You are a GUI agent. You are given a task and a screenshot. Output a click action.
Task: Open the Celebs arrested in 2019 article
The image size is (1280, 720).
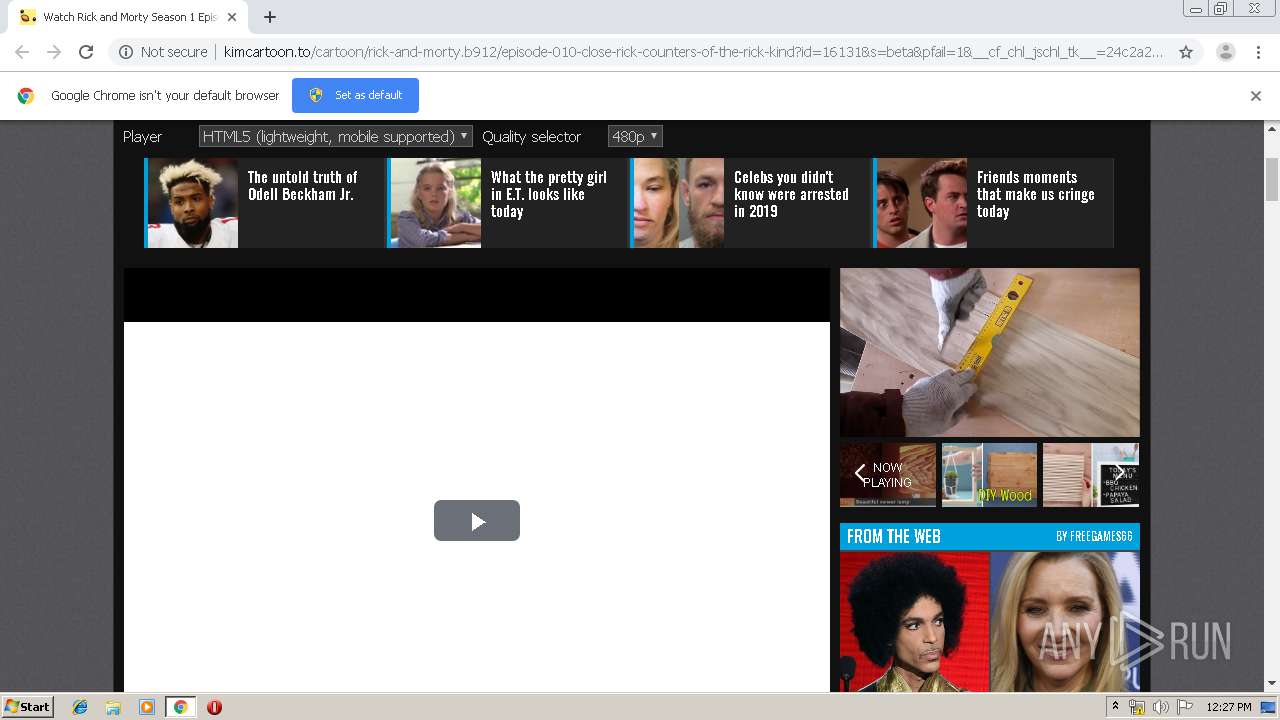click(791, 194)
